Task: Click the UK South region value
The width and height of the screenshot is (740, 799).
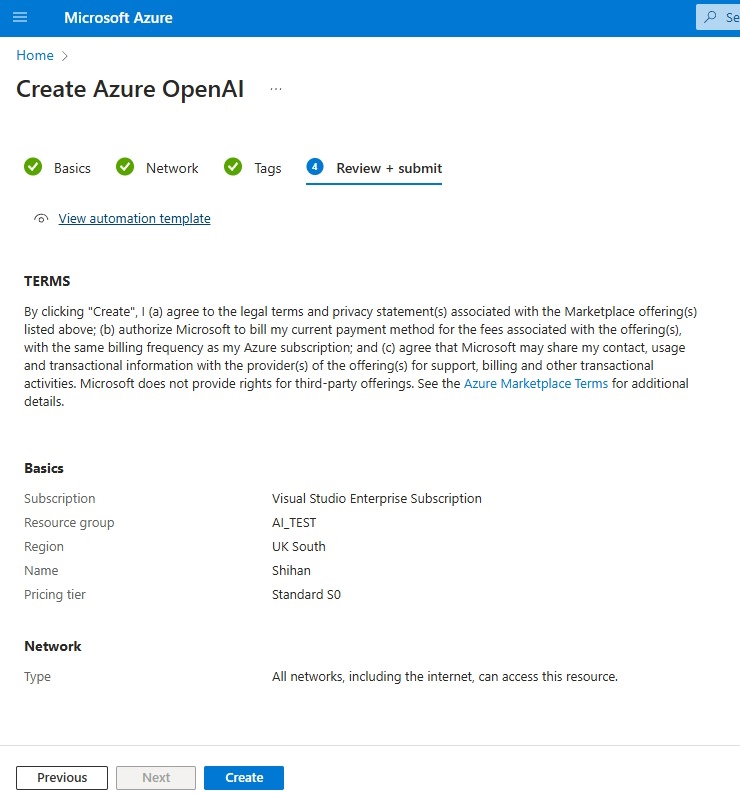Action: (299, 546)
